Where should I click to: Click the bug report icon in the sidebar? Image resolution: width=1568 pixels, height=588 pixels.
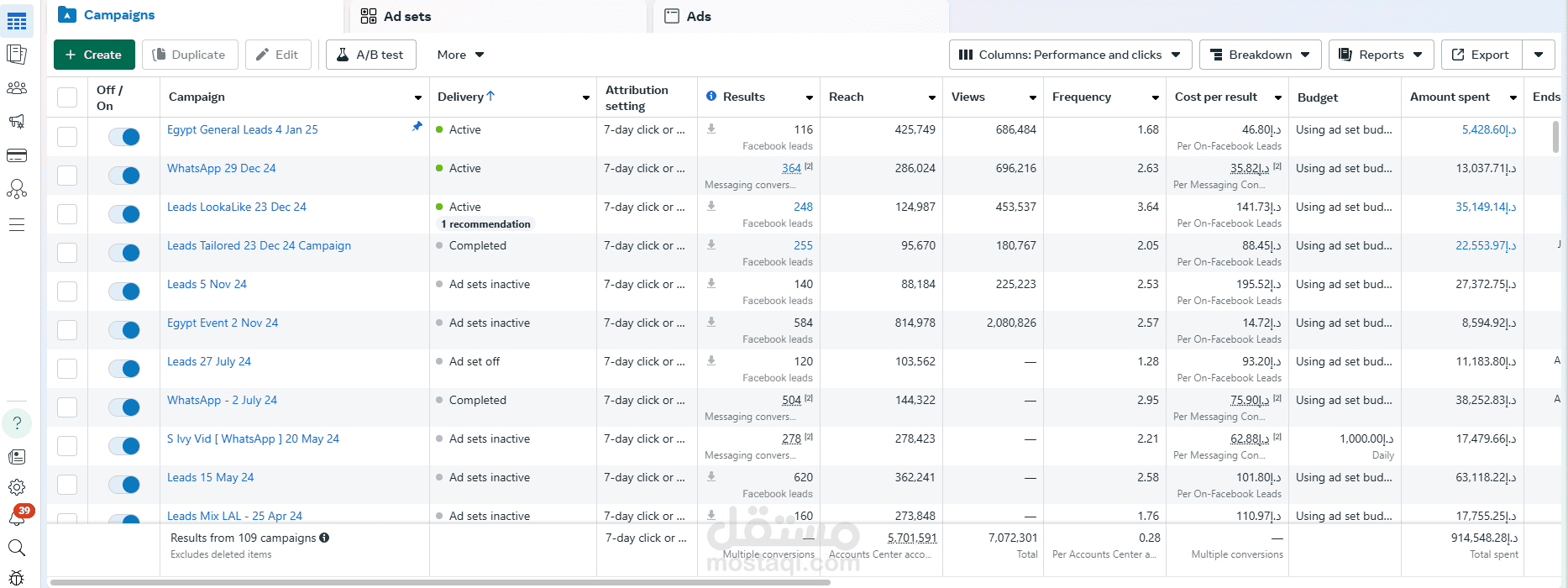(17, 579)
